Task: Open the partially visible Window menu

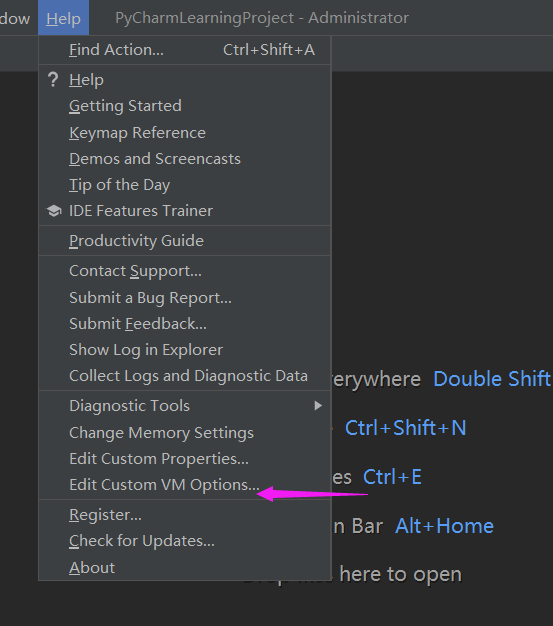Action: pyautogui.click(x=14, y=18)
